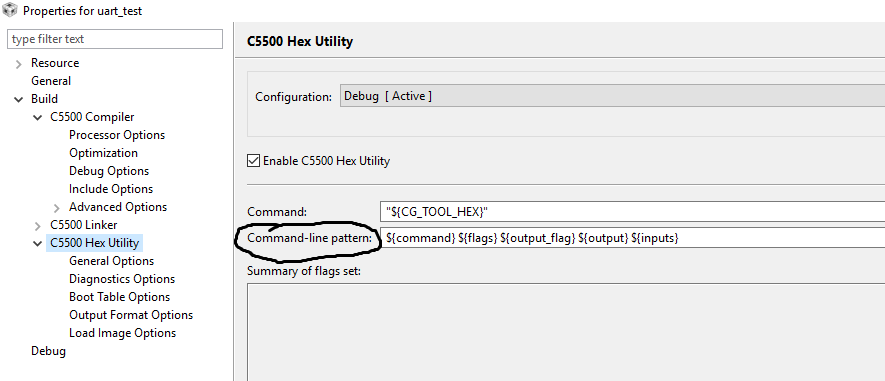Collapse the C5500 Compiler node

tap(38, 117)
